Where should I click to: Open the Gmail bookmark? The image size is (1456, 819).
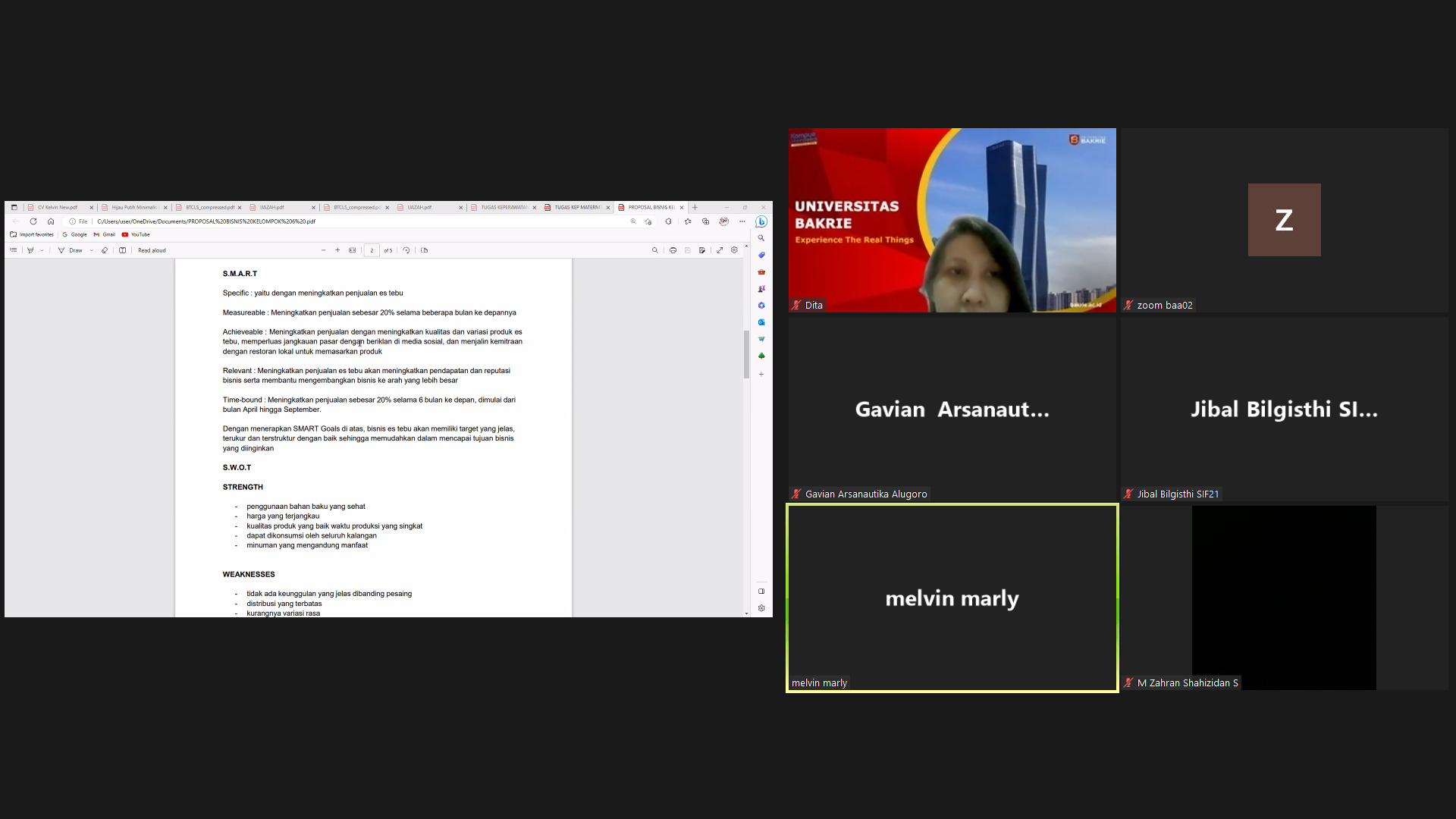(x=105, y=235)
